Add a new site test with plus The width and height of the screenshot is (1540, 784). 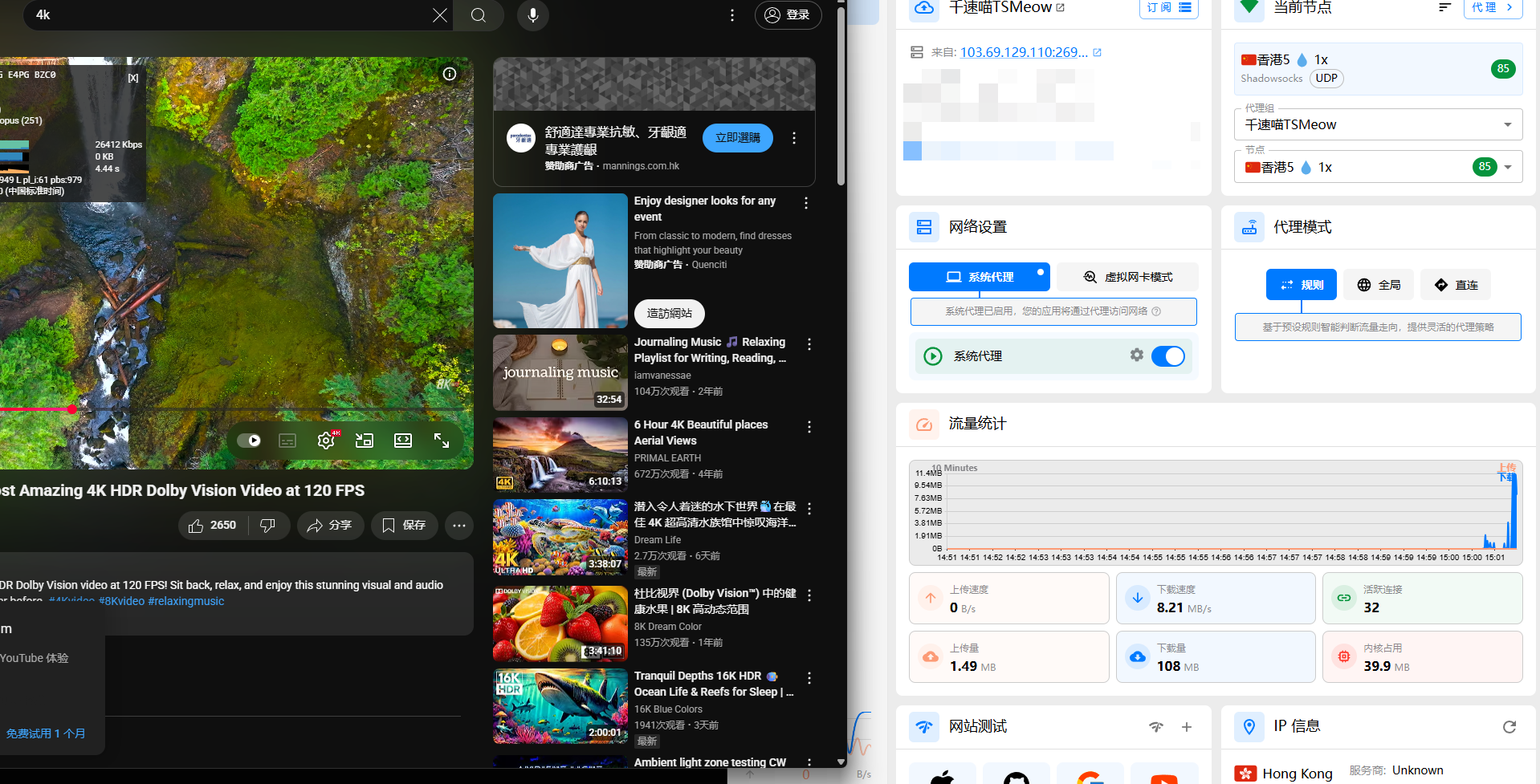point(1187,727)
